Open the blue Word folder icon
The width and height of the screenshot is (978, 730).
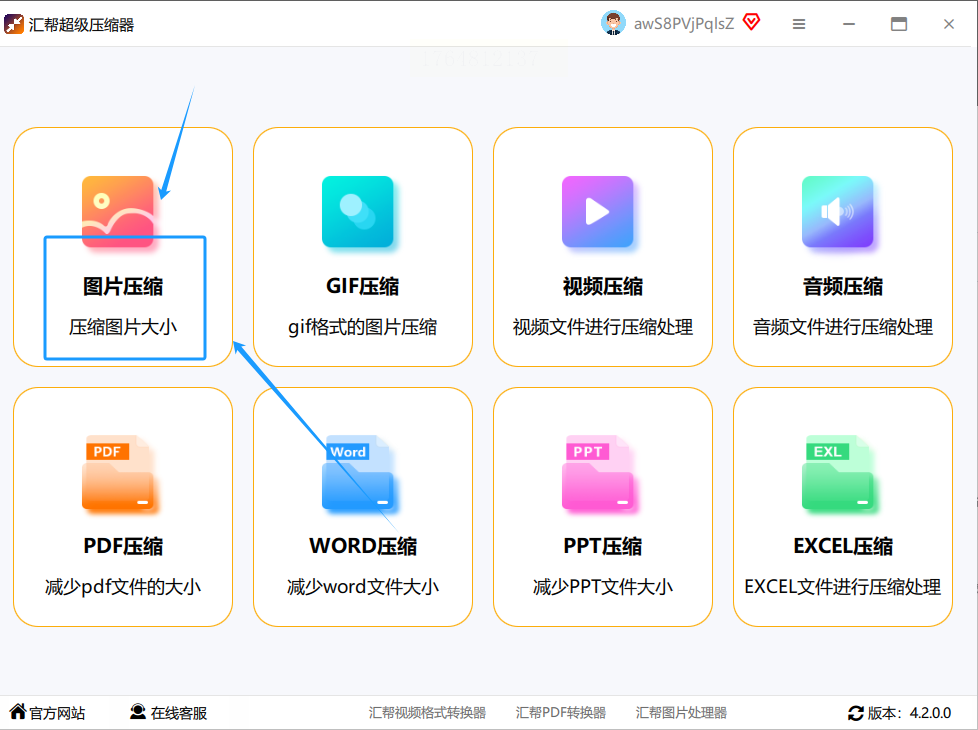click(x=357, y=473)
